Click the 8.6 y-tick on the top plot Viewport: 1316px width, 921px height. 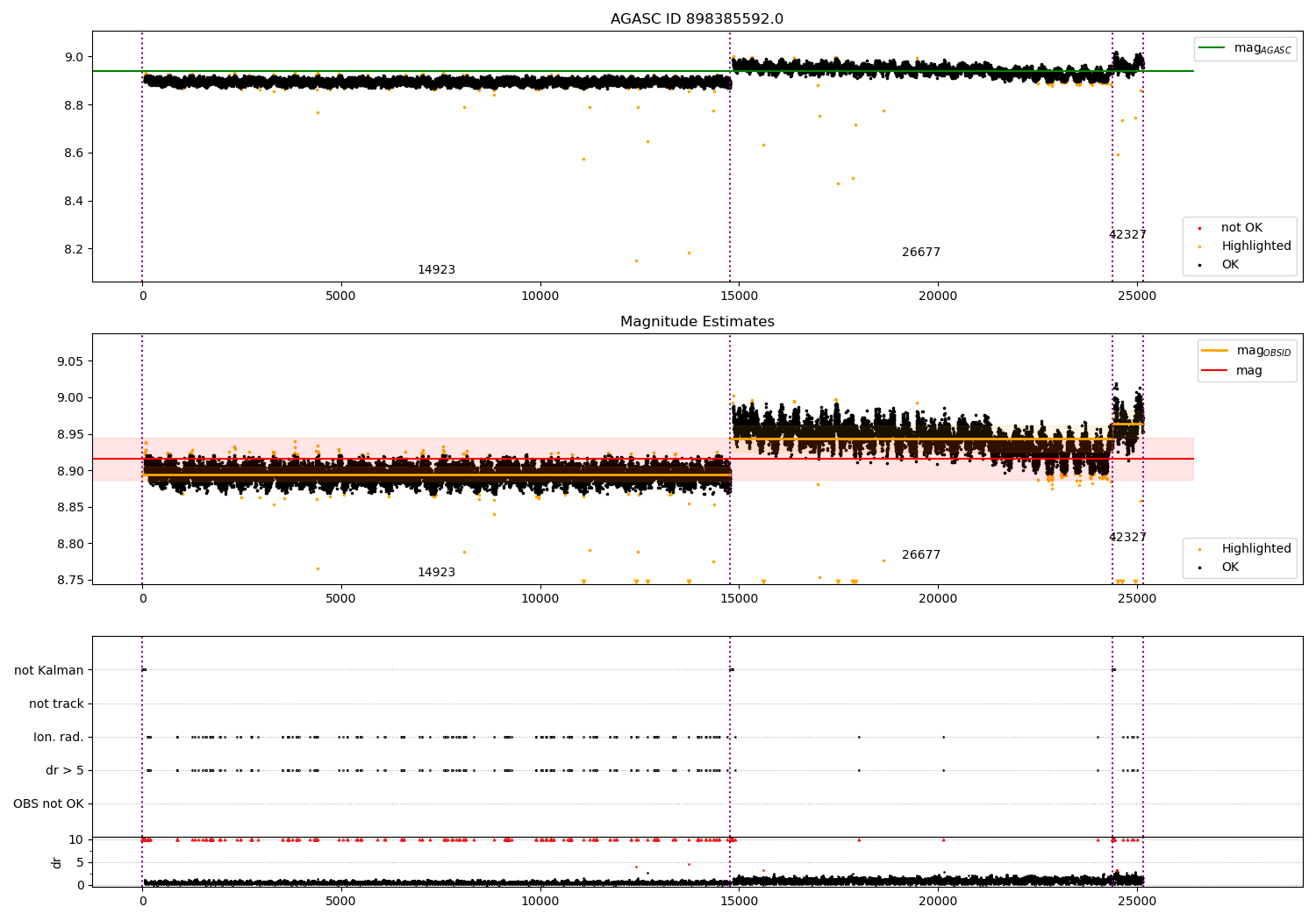click(x=74, y=153)
